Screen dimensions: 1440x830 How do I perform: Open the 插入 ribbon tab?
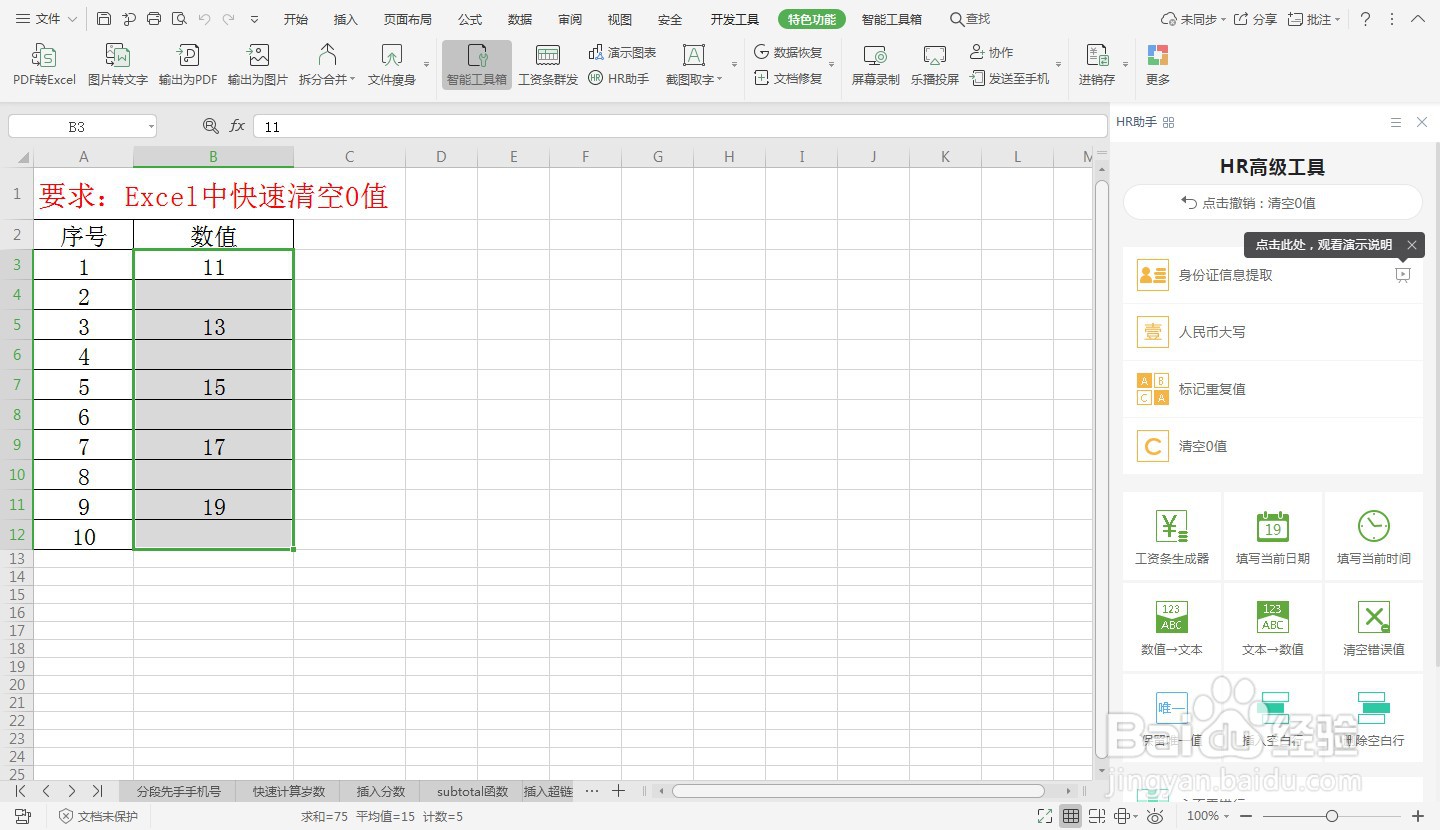[x=345, y=19]
